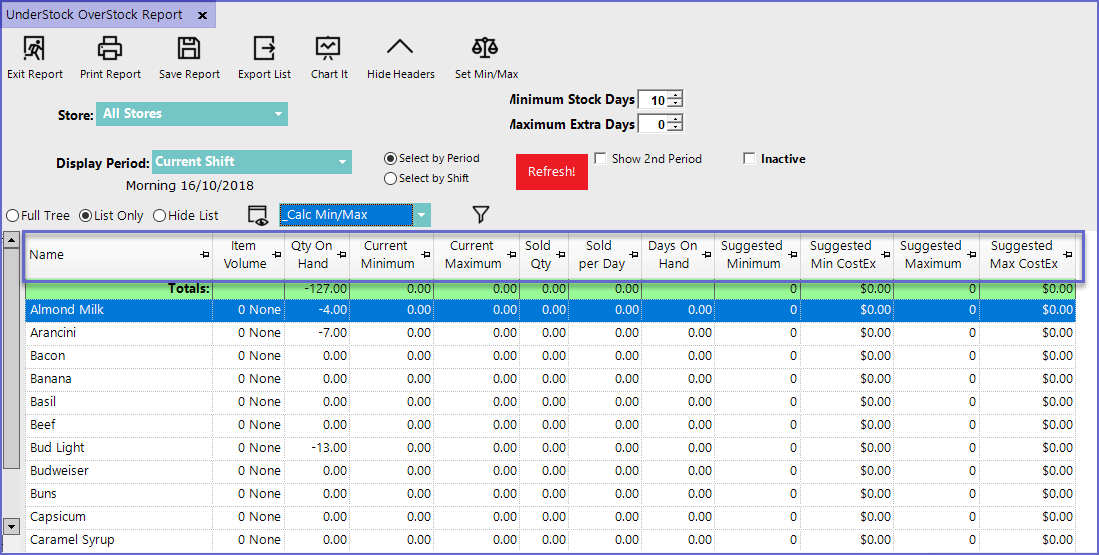Decrease Maximum Extra Days with down arrow

675,128
